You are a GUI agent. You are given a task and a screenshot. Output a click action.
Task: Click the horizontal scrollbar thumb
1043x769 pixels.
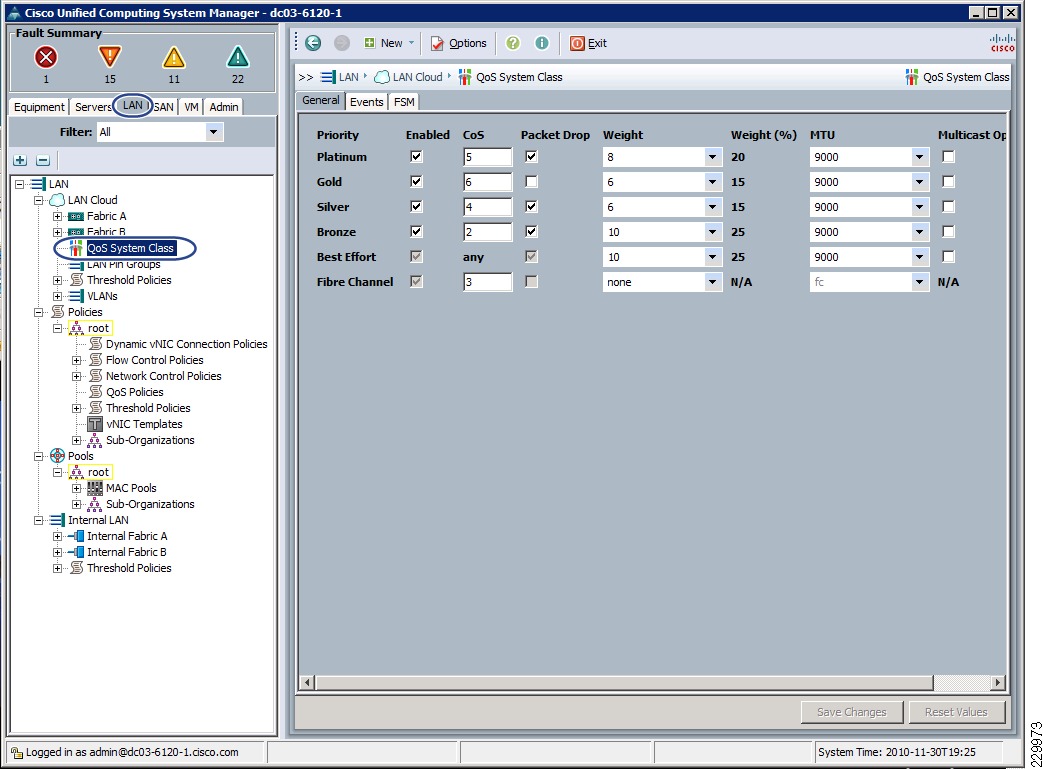pos(624,683)
